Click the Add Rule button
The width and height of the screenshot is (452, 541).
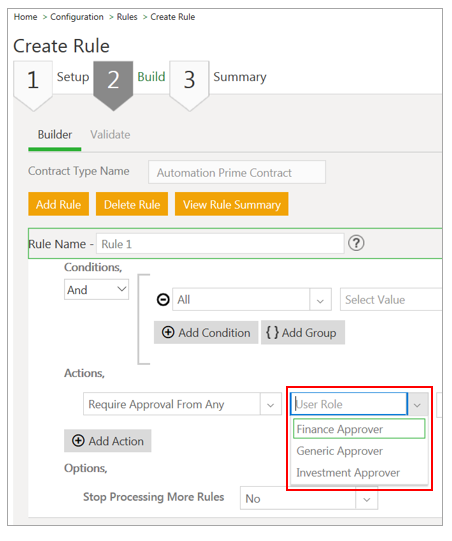pos(59,204)
